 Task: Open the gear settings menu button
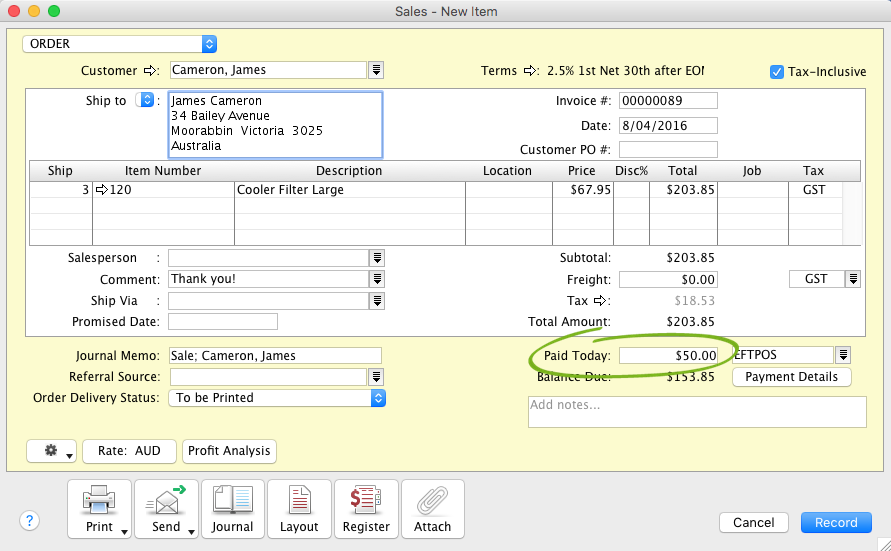point(52,451)
